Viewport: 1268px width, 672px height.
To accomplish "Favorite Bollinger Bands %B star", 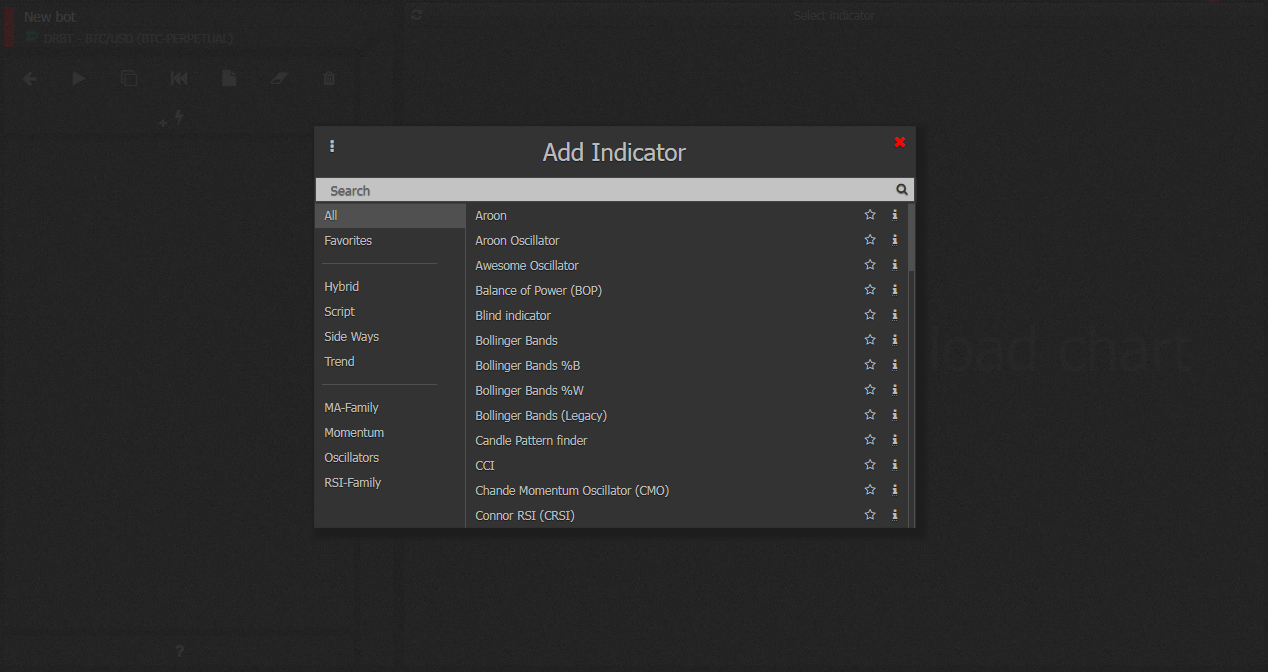I will 870,365.
